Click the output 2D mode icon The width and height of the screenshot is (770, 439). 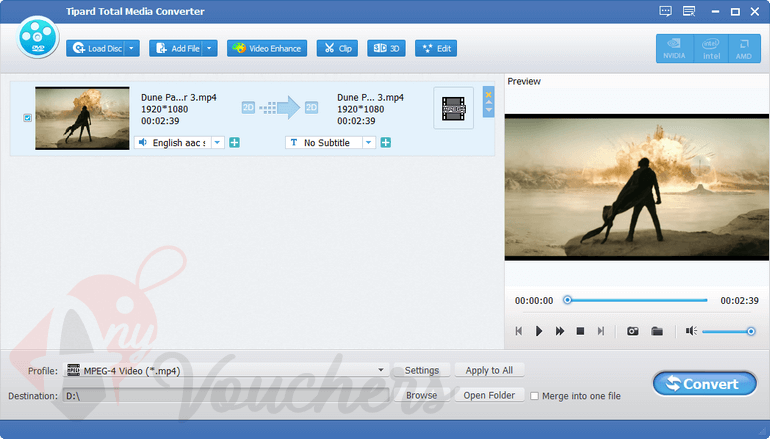(311, 107)
